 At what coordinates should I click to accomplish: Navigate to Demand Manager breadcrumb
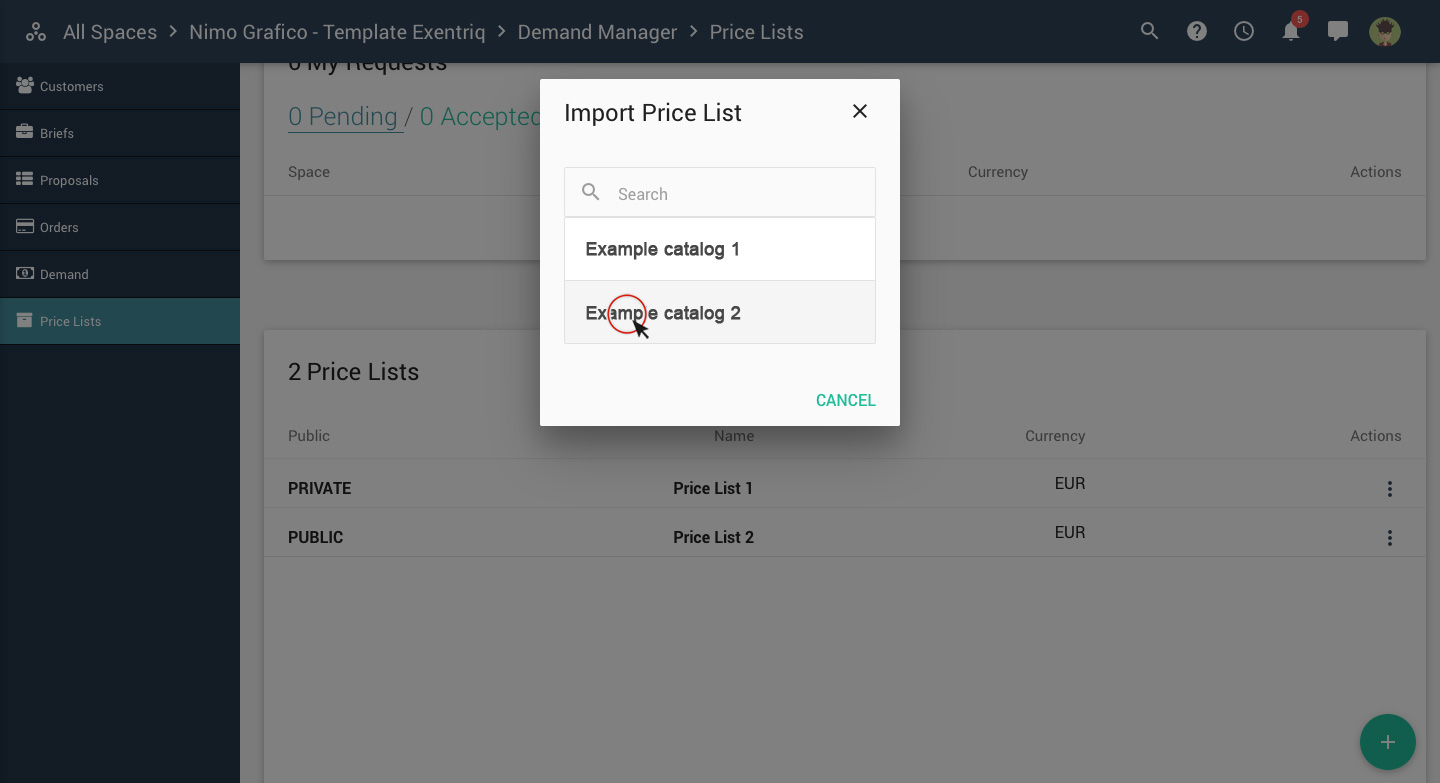(597, 32)
